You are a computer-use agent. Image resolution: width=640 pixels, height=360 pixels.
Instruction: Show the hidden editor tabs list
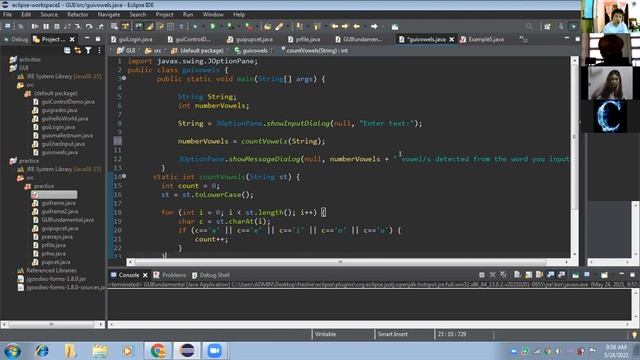click(x=523, y=39)
